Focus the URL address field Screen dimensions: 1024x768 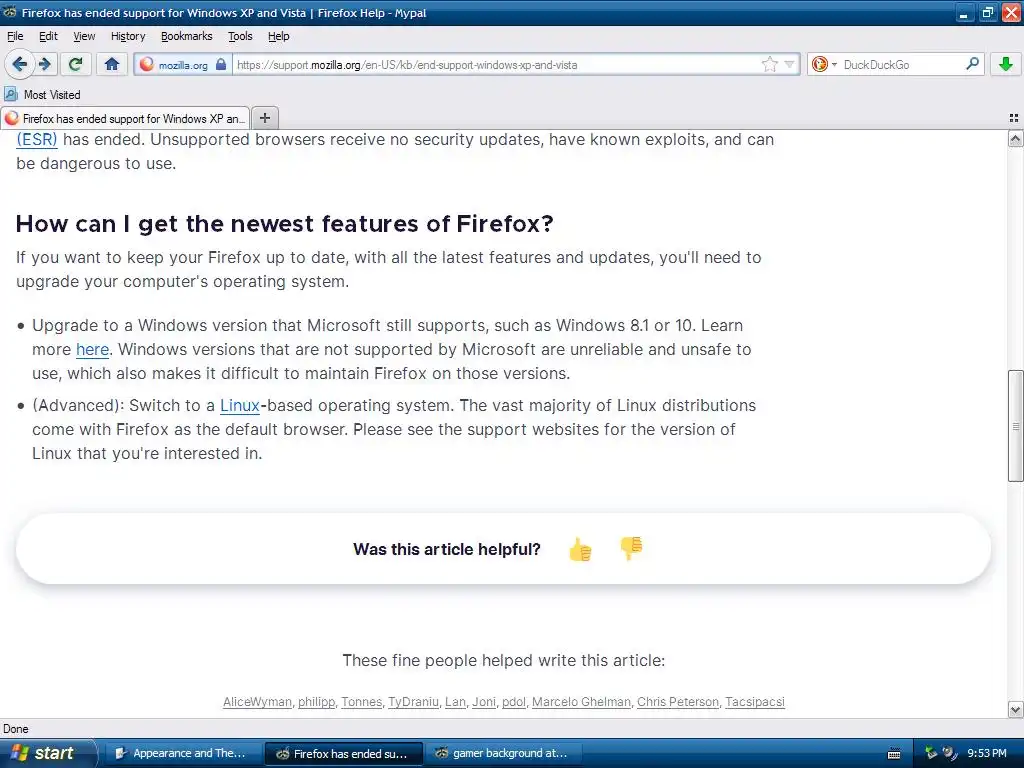point(496,64)
